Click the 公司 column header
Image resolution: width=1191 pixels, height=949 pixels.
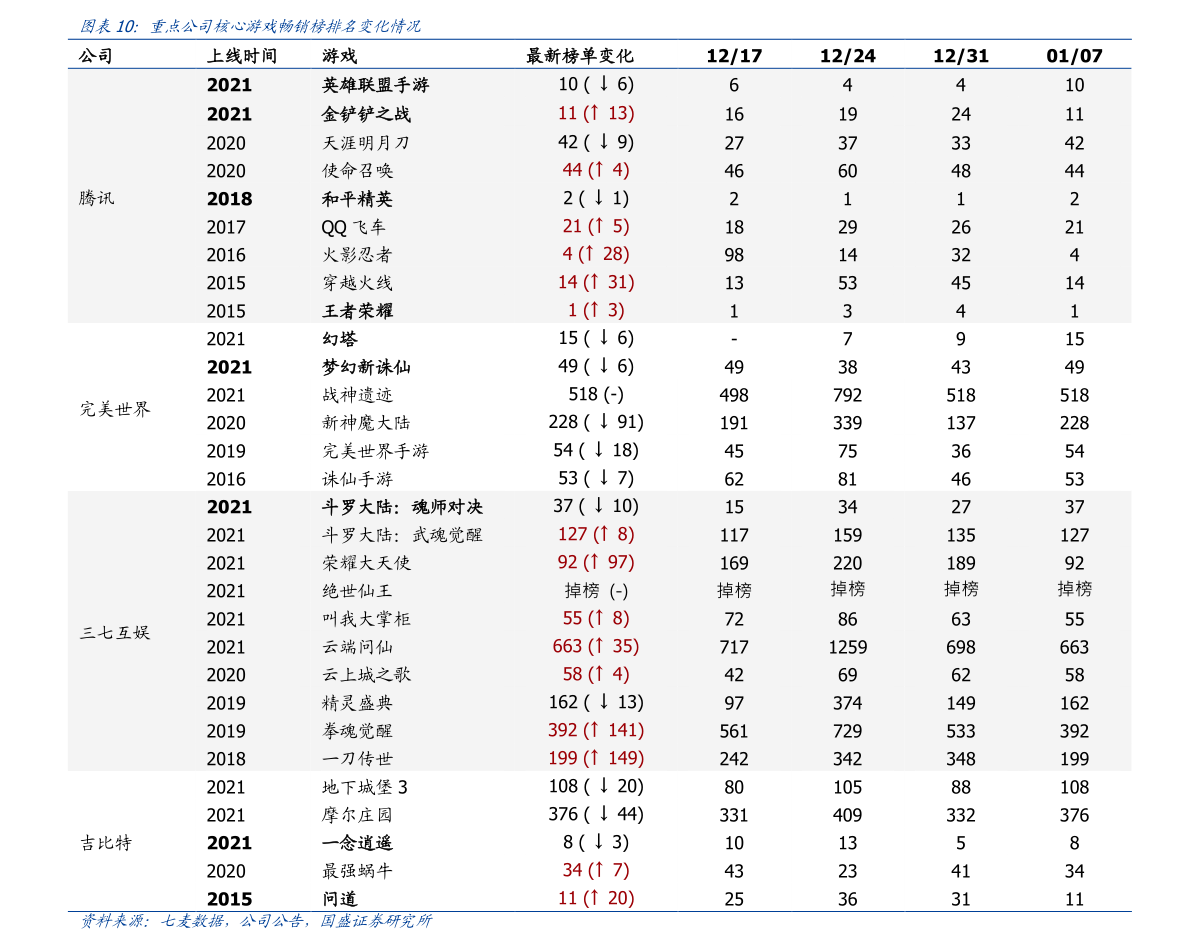(96, 56)
